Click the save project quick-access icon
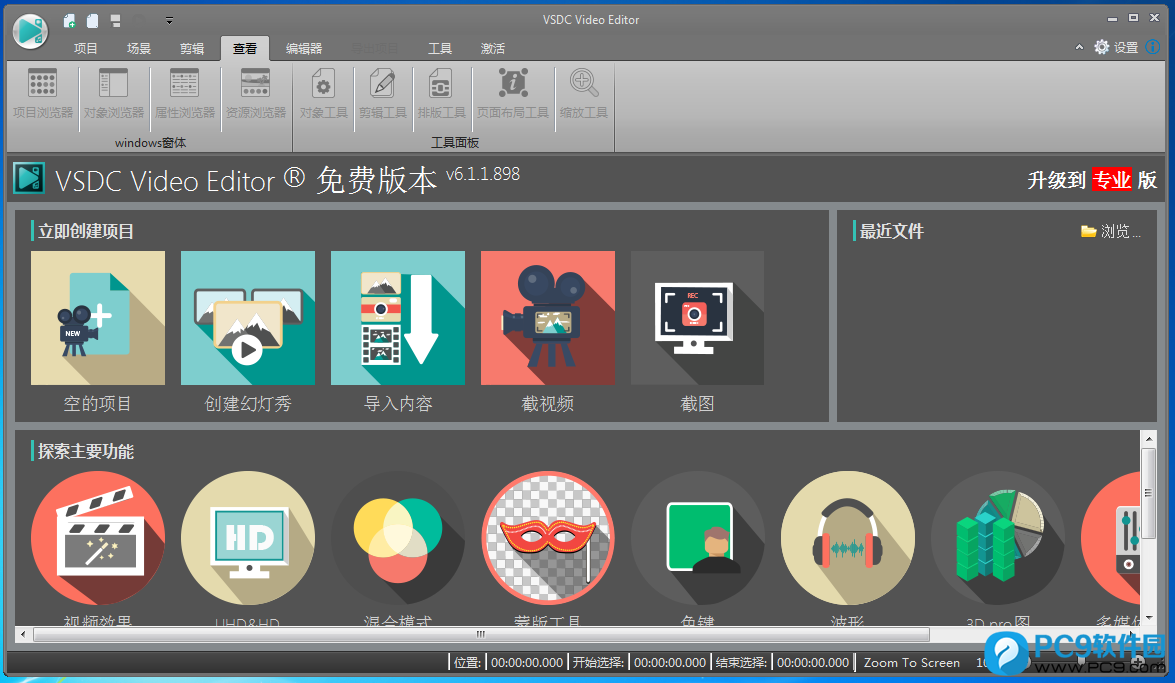 [x=115, y=21]
